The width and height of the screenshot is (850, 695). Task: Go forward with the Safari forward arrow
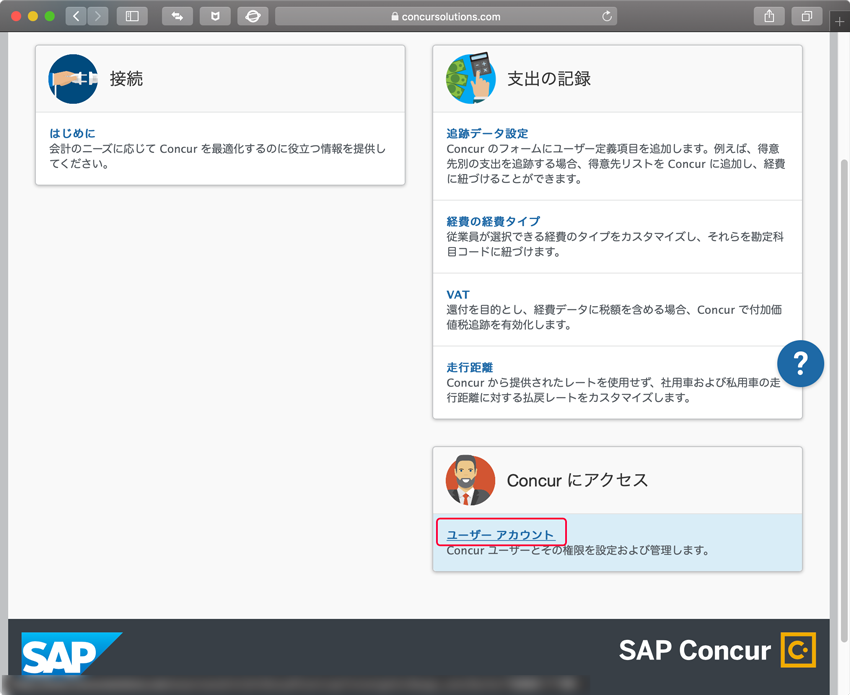tap(98, 16)
